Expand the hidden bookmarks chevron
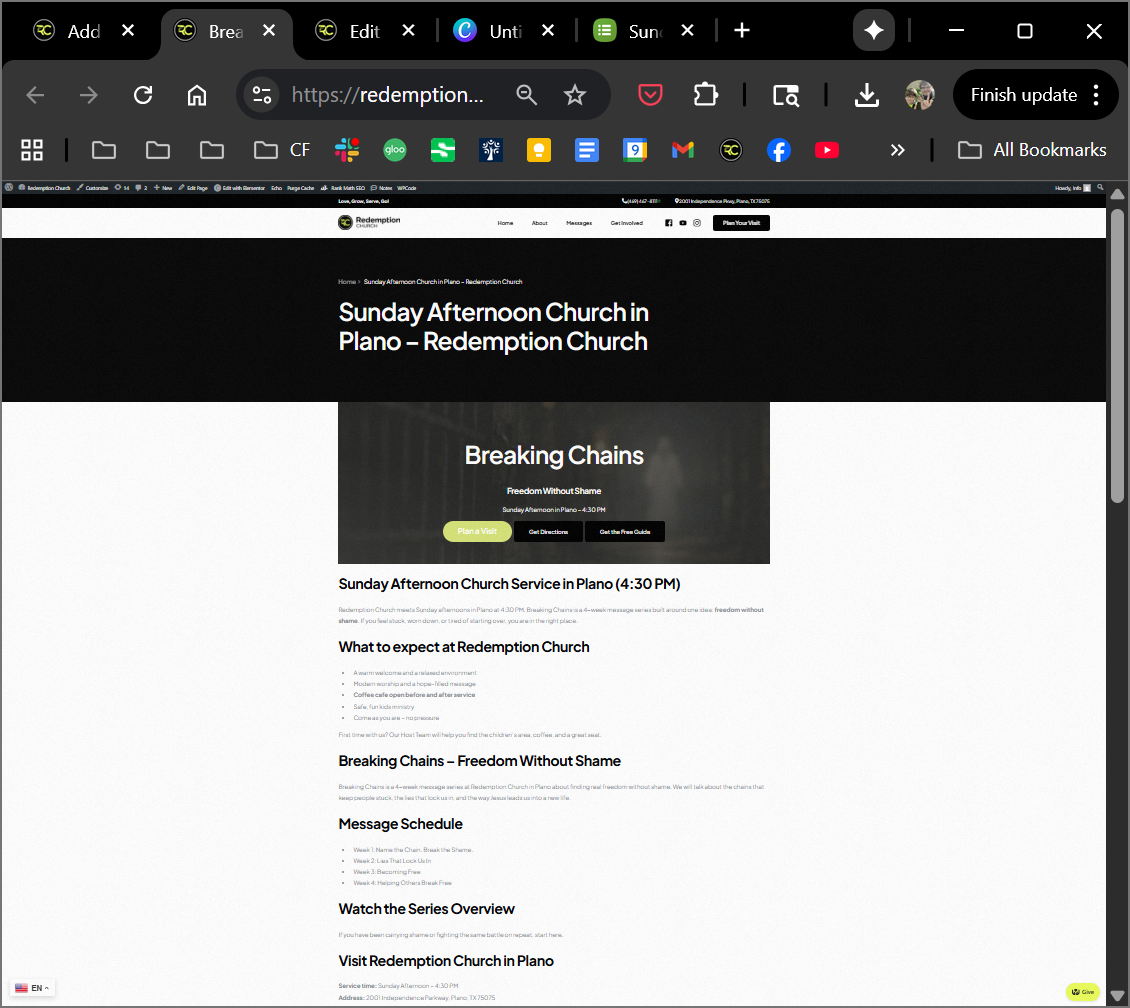 tap(897, 150)
